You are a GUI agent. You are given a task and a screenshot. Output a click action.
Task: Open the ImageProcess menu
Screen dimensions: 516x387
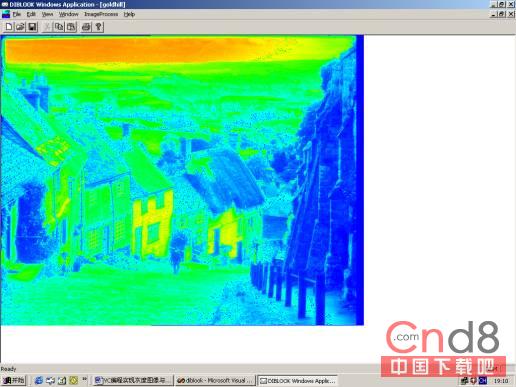pos(101,14)
